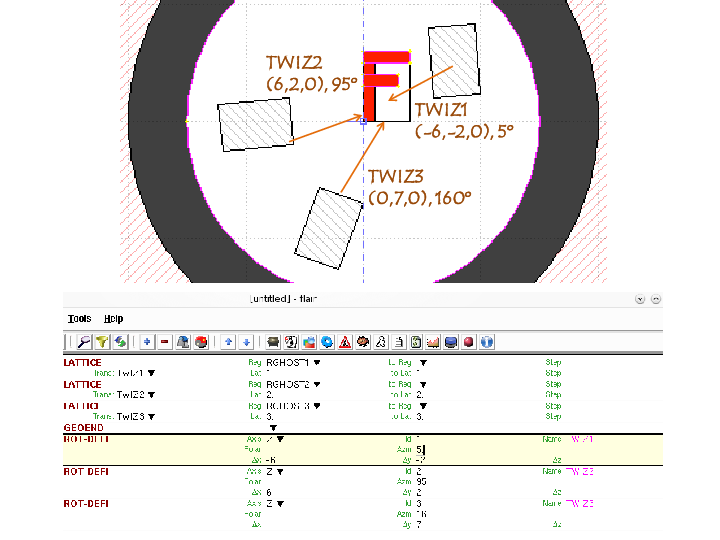Open the Axis Z dropdown of second ROT-DEFI
Screen dimensions: 720x540
(280, 472)
